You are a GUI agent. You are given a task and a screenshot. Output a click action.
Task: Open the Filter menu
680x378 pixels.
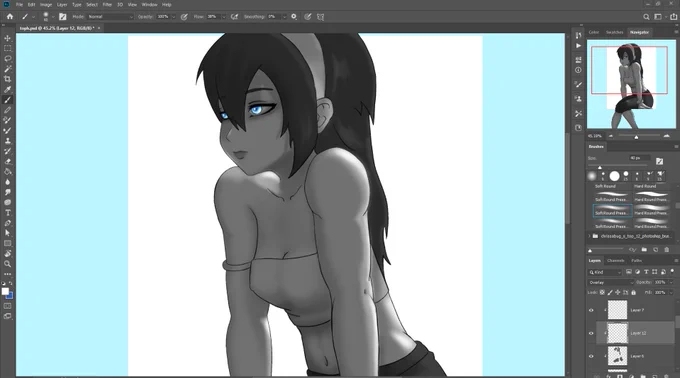point(107,4)
